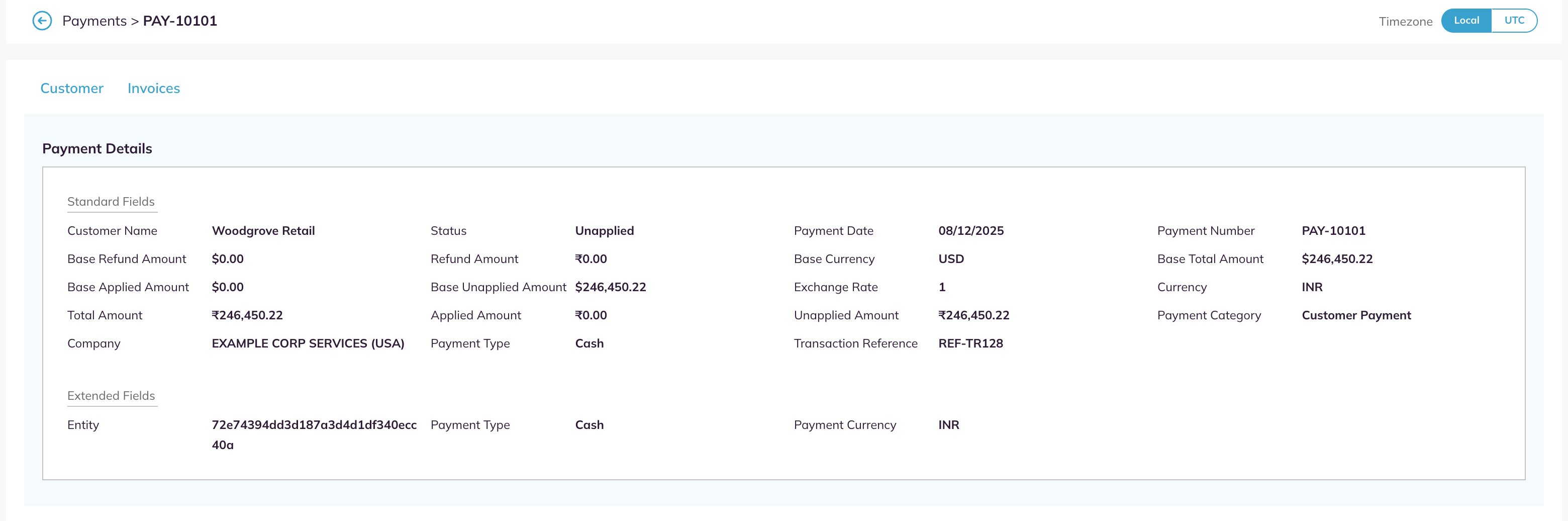
Task: Click PAY-10101 in the breadcrumb
Action: [x=179, y=21]
